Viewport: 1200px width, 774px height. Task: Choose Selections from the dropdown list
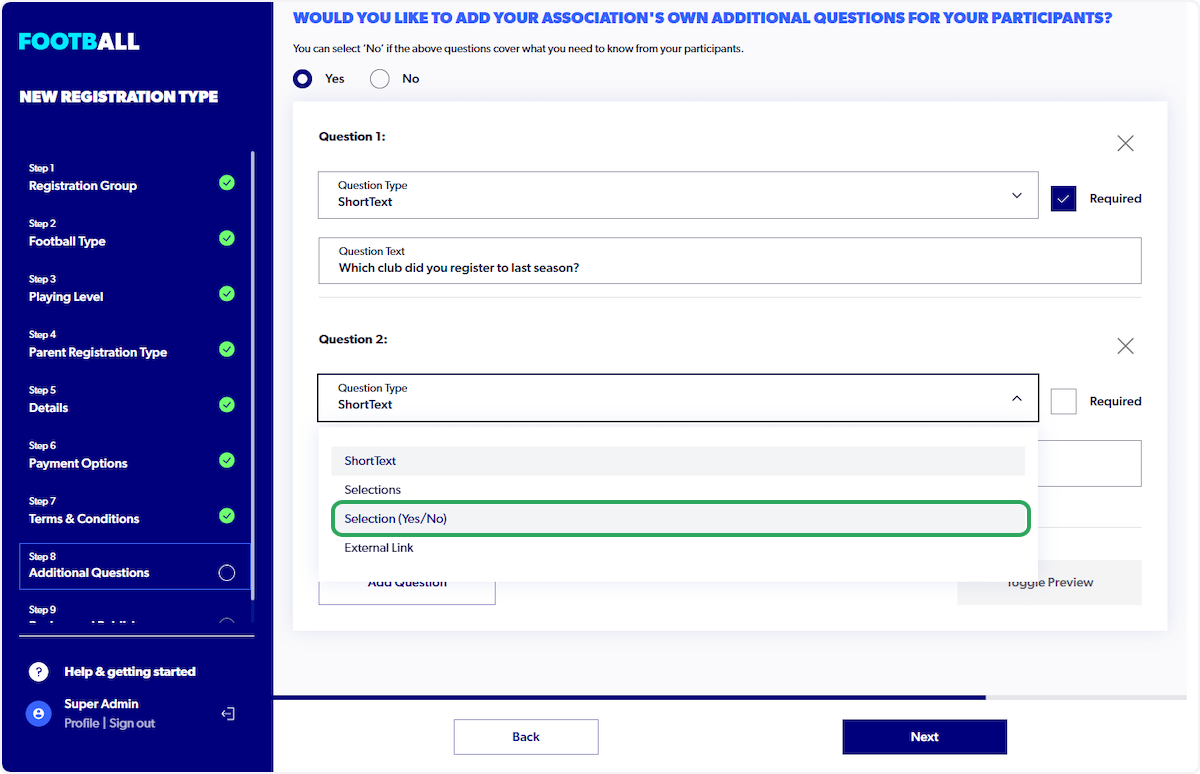pyautogui.click(x=678, y=490)
